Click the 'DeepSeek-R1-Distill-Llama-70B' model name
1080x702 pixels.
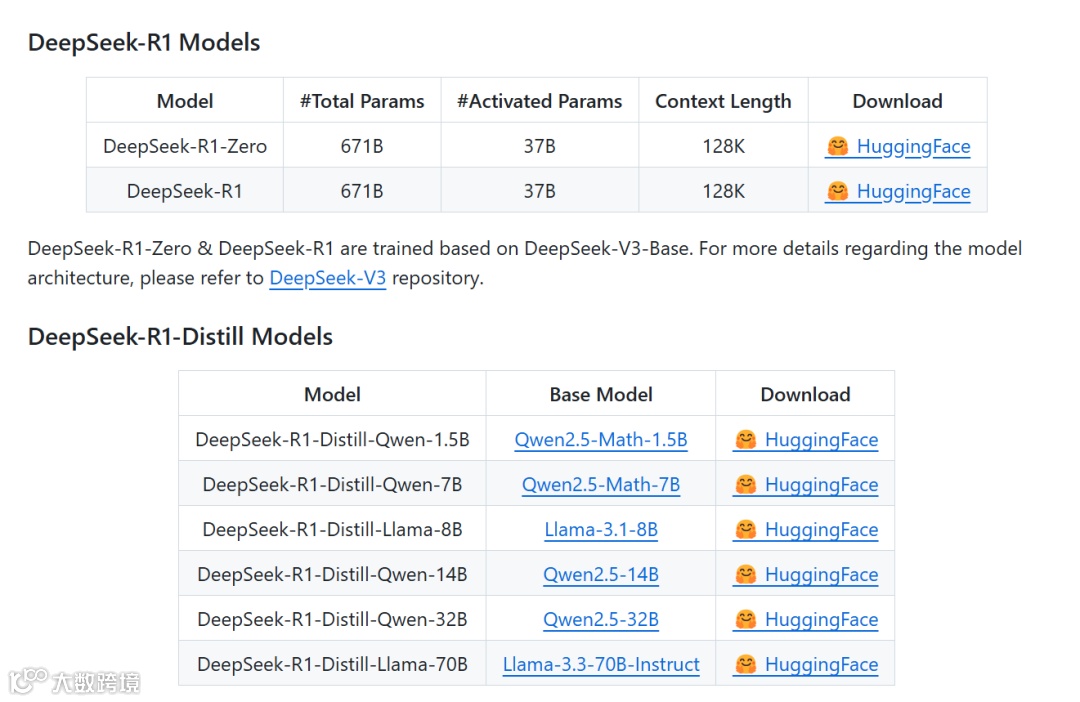coord(332,664)
